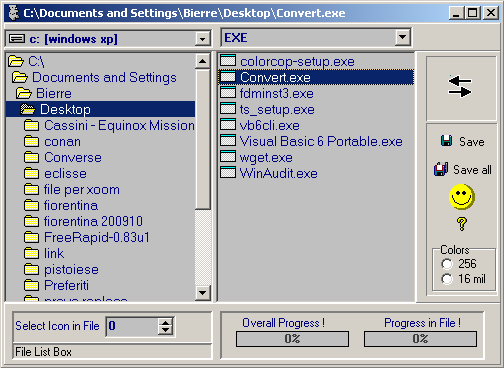This screenshot has width=504, height=368.
Task: Click the folder icon next to conan
Action: [x=32, y=141]
